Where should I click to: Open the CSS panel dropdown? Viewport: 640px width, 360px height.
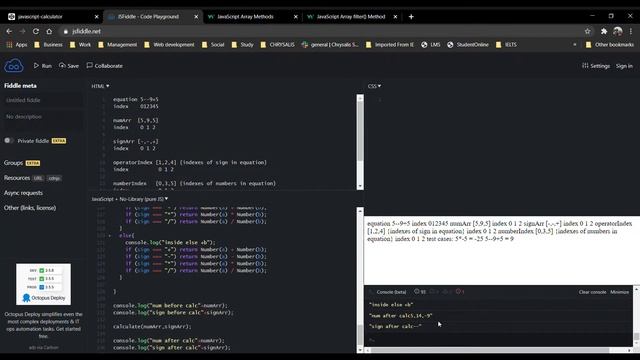click(x=374, y=86)
